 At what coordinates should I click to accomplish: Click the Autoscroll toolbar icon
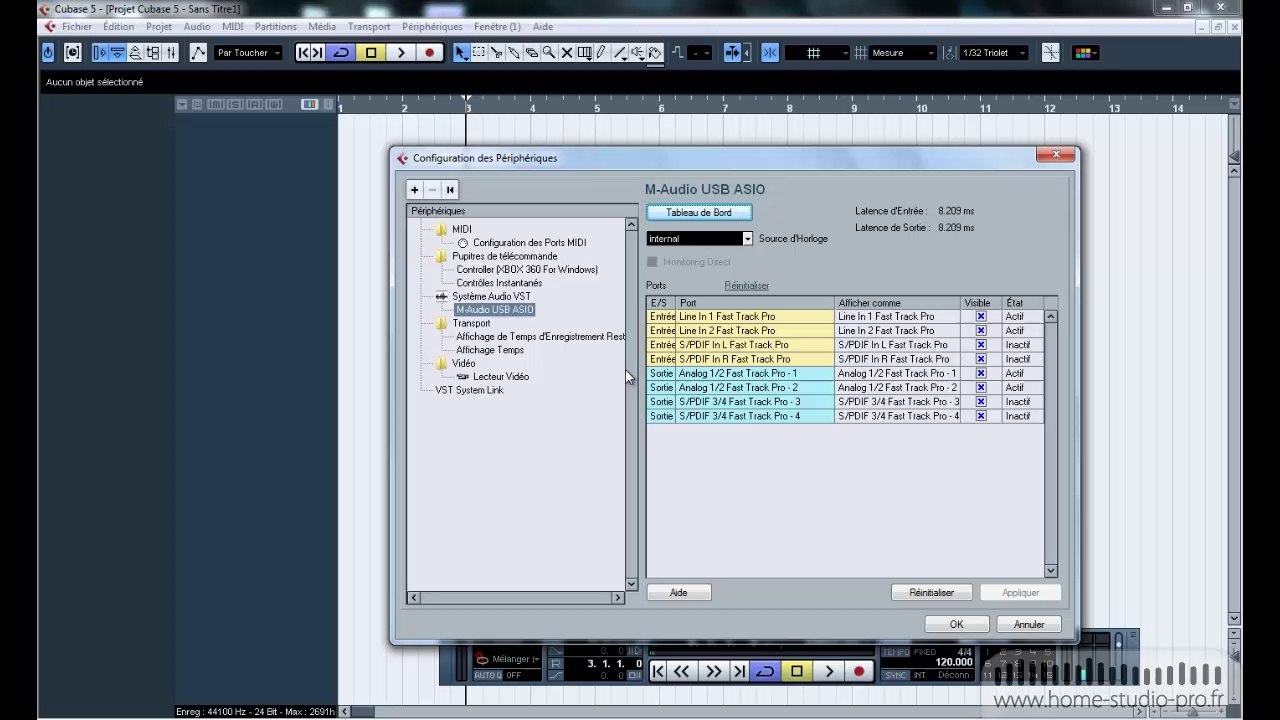733,53
